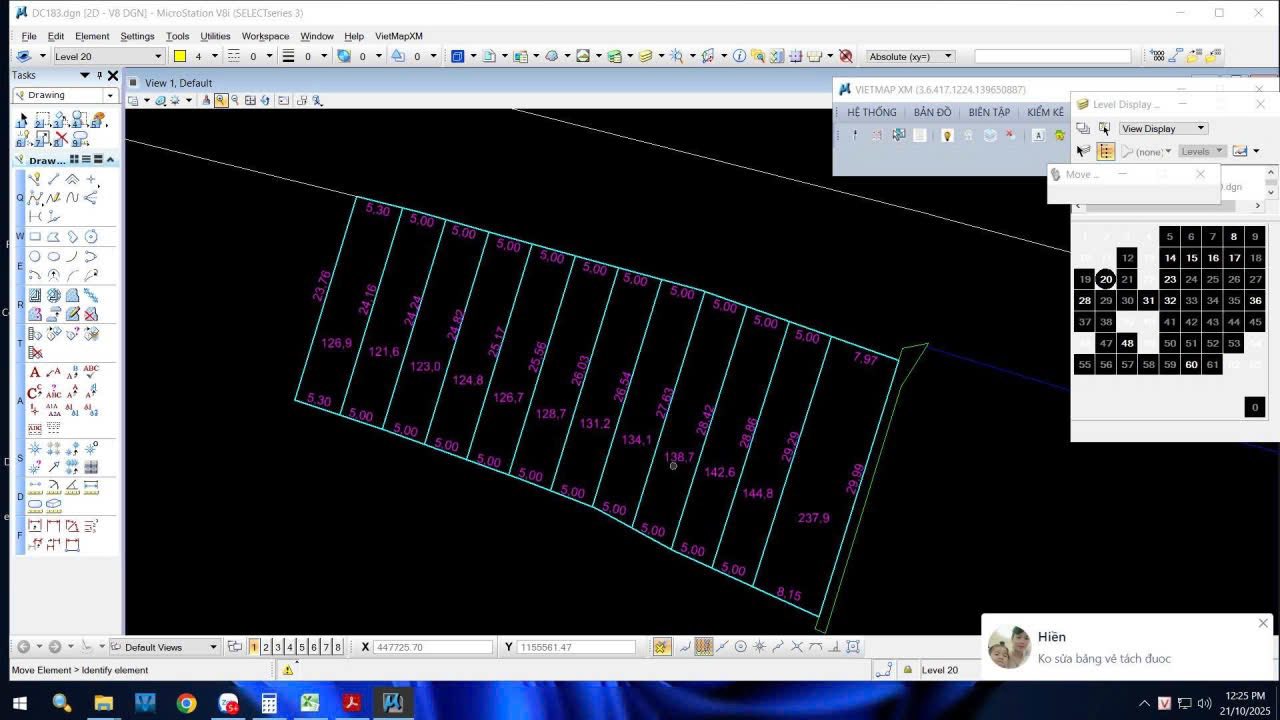Select the Place Text tool

[x=35, y=372]
